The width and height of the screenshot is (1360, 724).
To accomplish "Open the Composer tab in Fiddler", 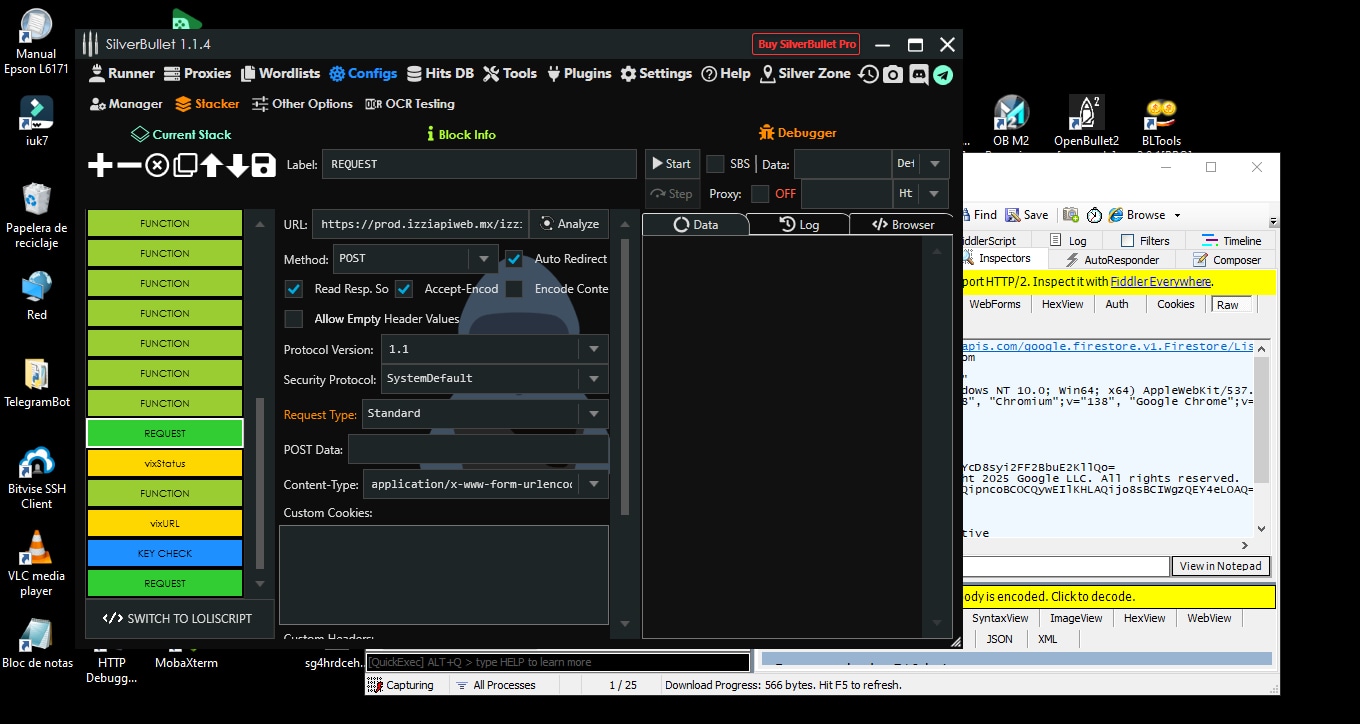I will click(1227, 260).
